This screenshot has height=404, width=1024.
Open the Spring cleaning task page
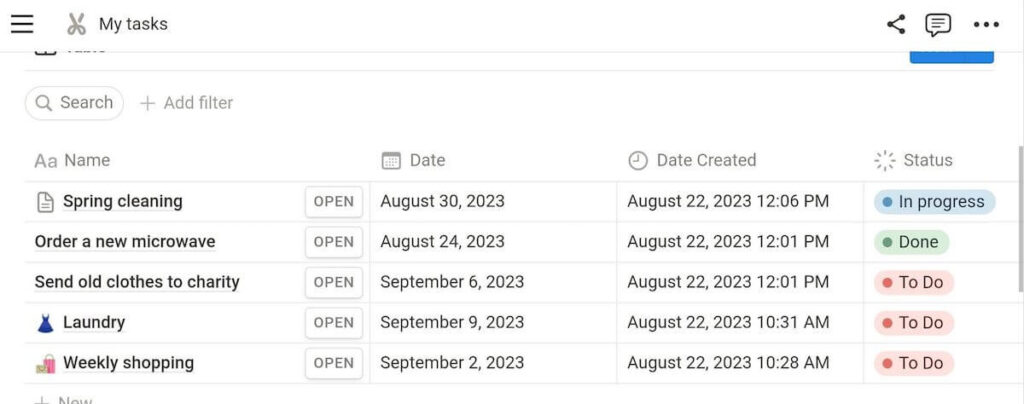click(333, 202)
